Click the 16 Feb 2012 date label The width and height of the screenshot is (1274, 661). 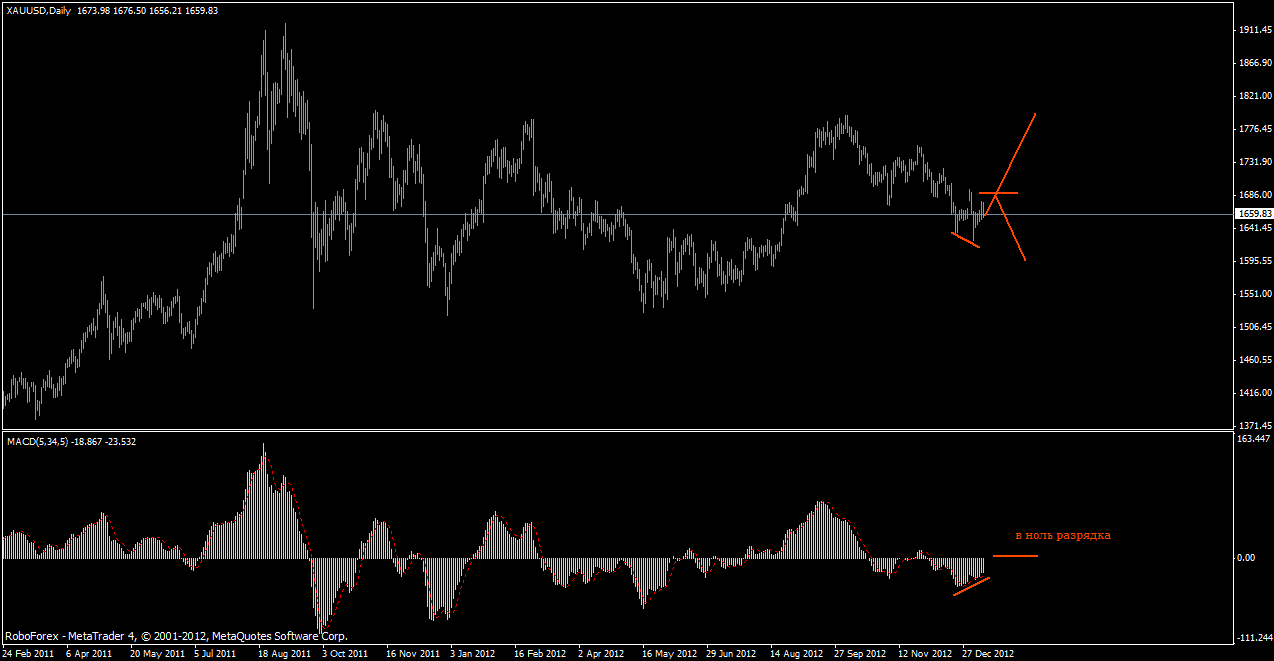pos(539,654)
